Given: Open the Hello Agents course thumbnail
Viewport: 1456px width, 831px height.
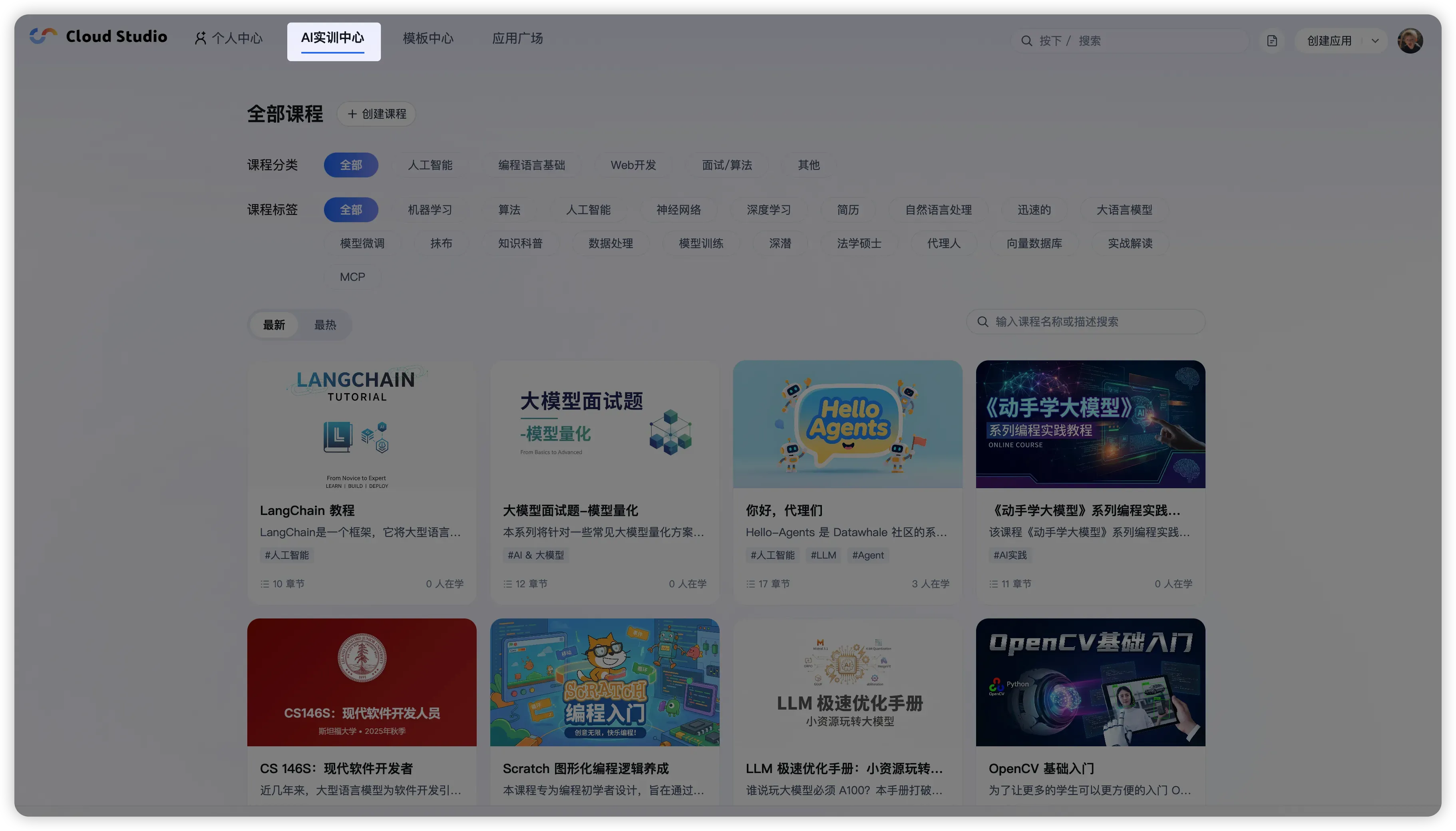Looking at the screenshot, I should tap(847, 424).
